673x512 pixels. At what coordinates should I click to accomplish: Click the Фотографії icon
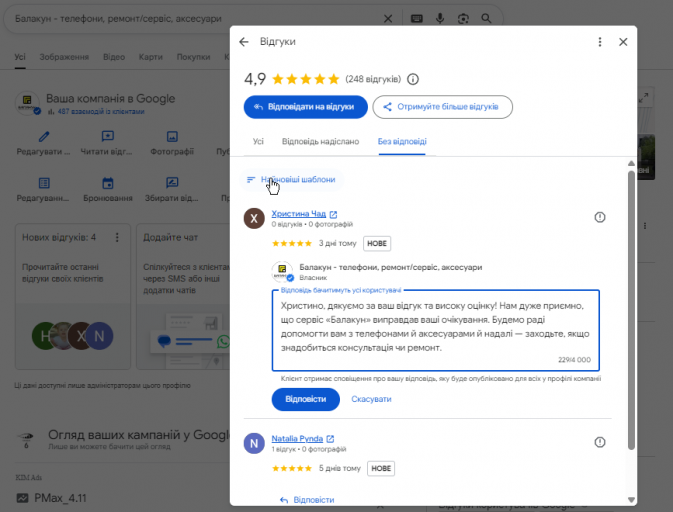click(x=172, y=136)
